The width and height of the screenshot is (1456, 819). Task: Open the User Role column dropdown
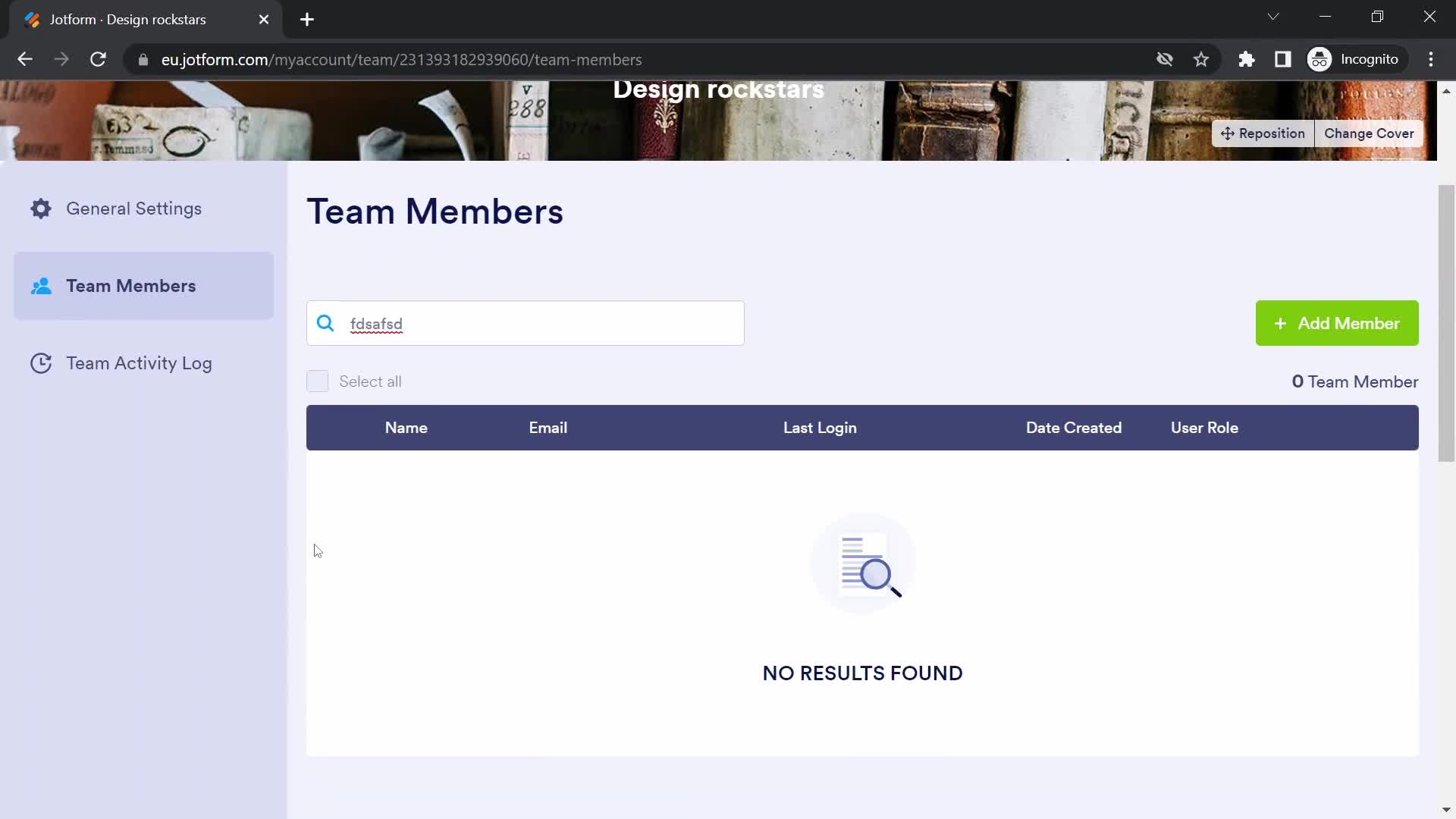click(1205, 428)
